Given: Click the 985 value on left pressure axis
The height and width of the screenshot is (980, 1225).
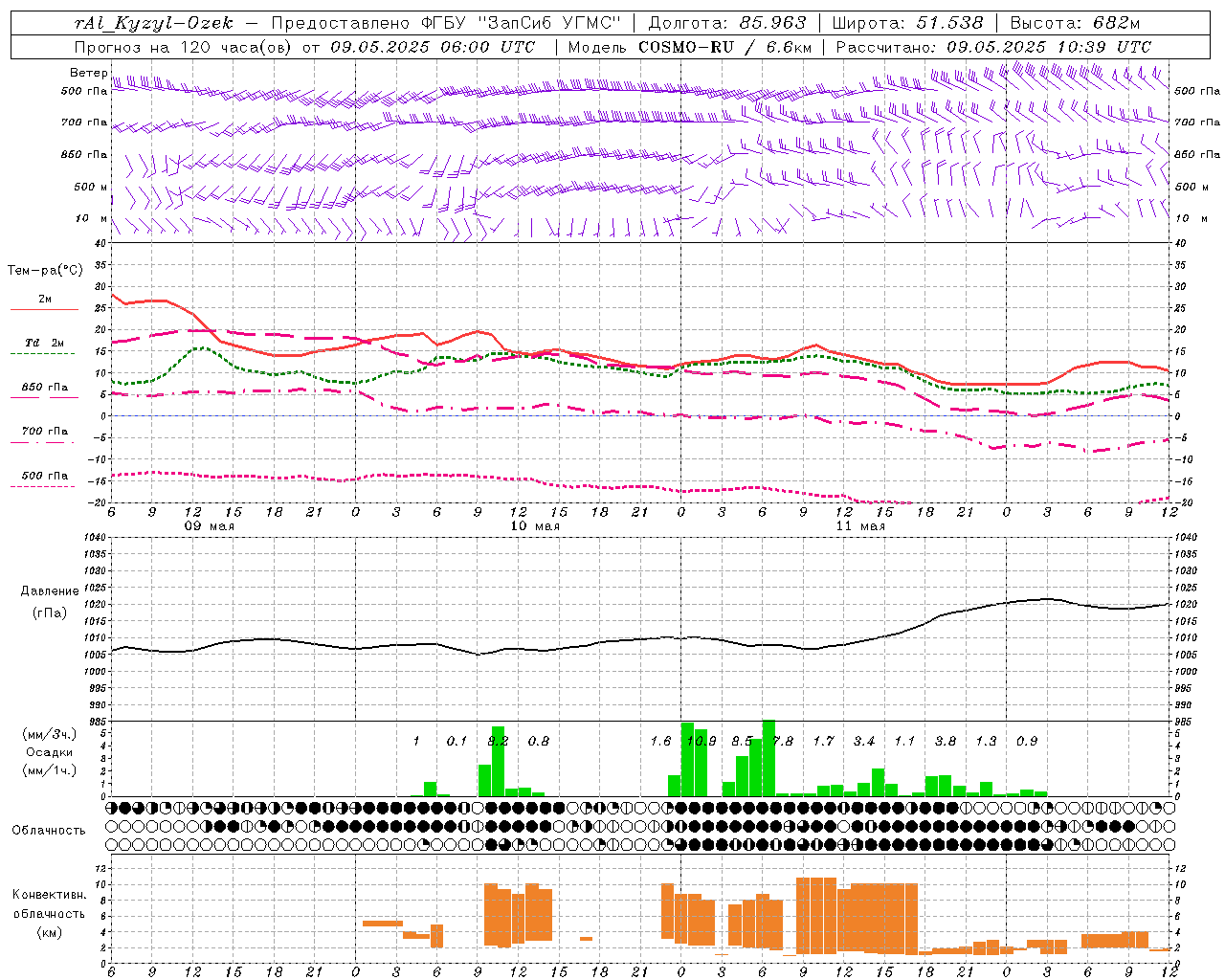Looking at the screenshot, I should [97, 722].
